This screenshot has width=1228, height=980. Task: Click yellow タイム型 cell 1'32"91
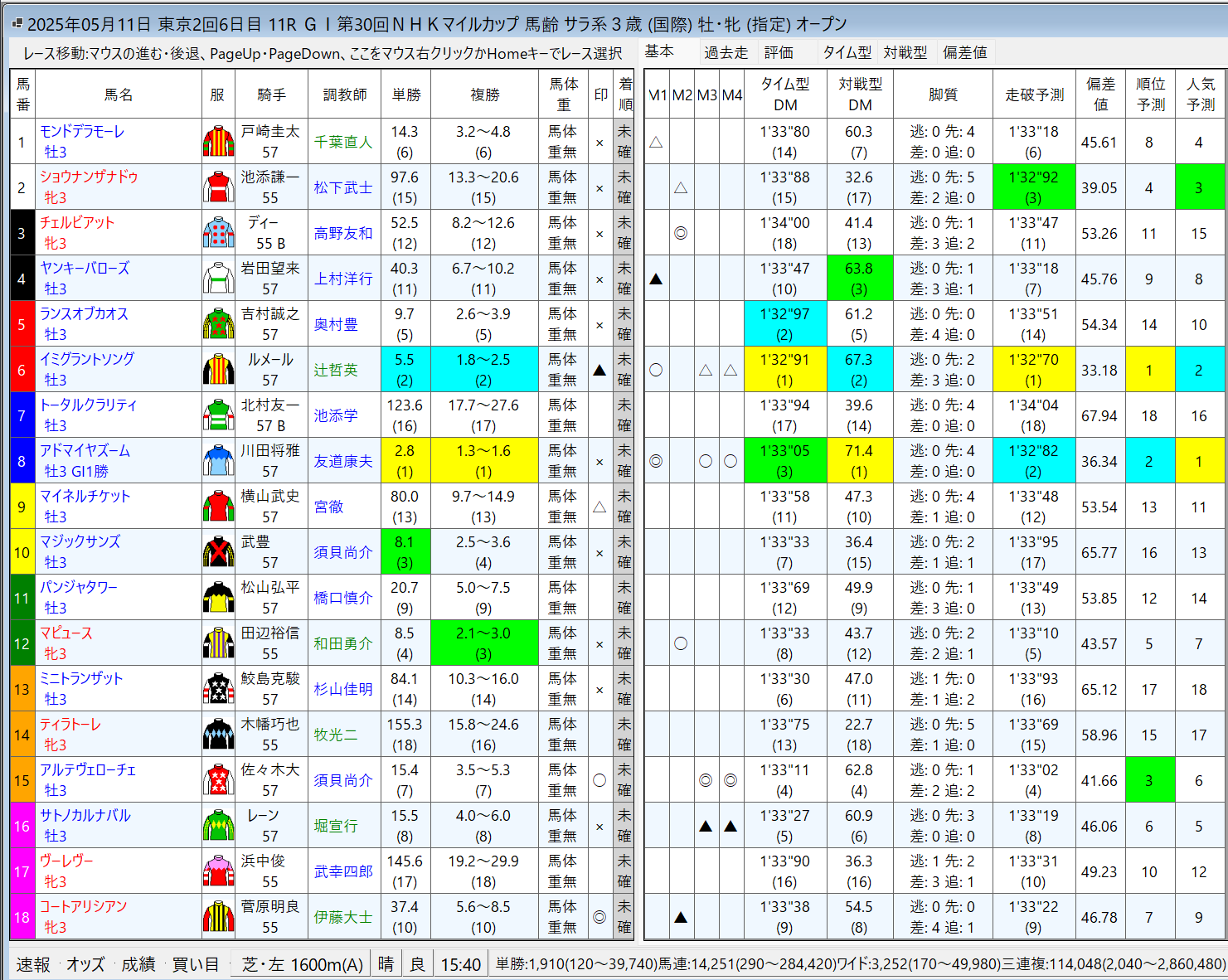pos(785,370)
